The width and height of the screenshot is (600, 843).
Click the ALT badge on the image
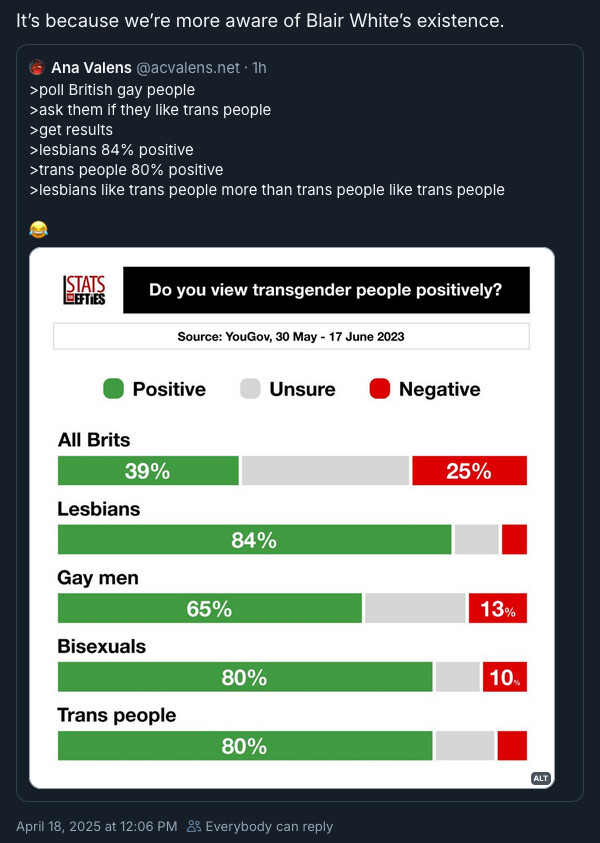click(x=540, y=778)
